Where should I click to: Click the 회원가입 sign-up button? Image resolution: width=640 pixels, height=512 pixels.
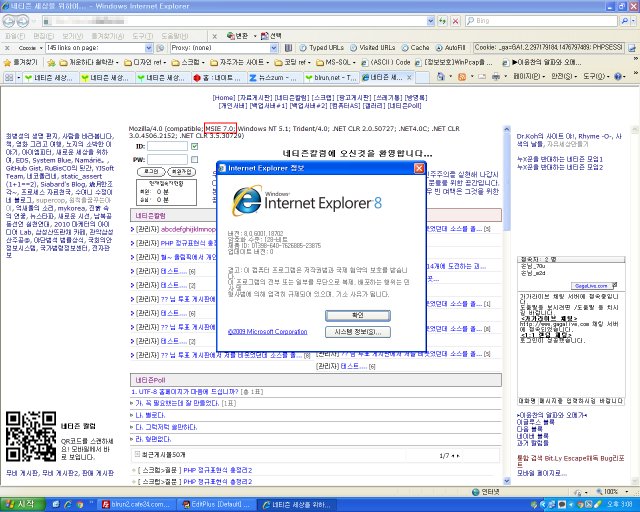(182, 172)
